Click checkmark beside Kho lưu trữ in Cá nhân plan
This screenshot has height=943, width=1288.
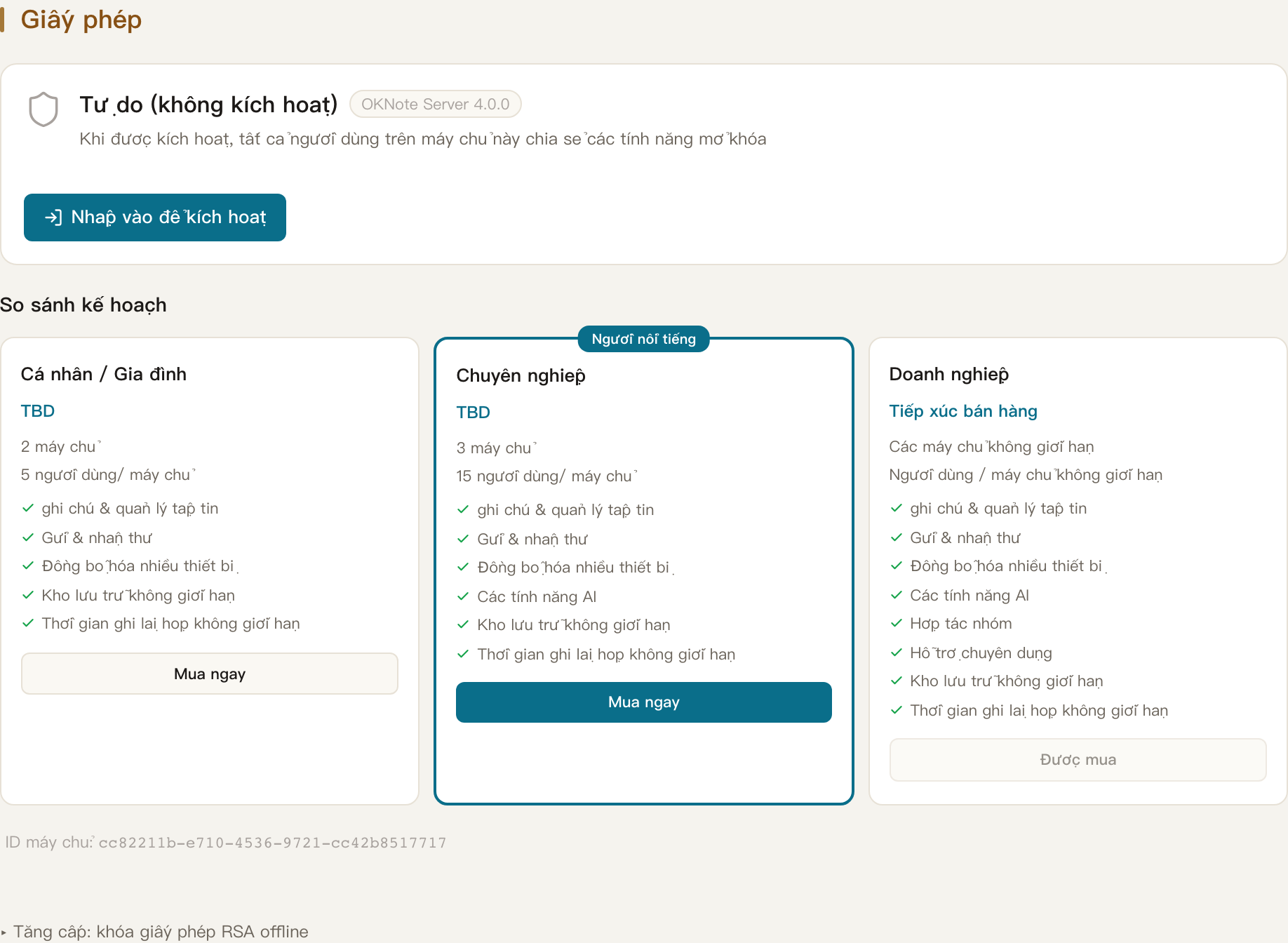point(28,595)
